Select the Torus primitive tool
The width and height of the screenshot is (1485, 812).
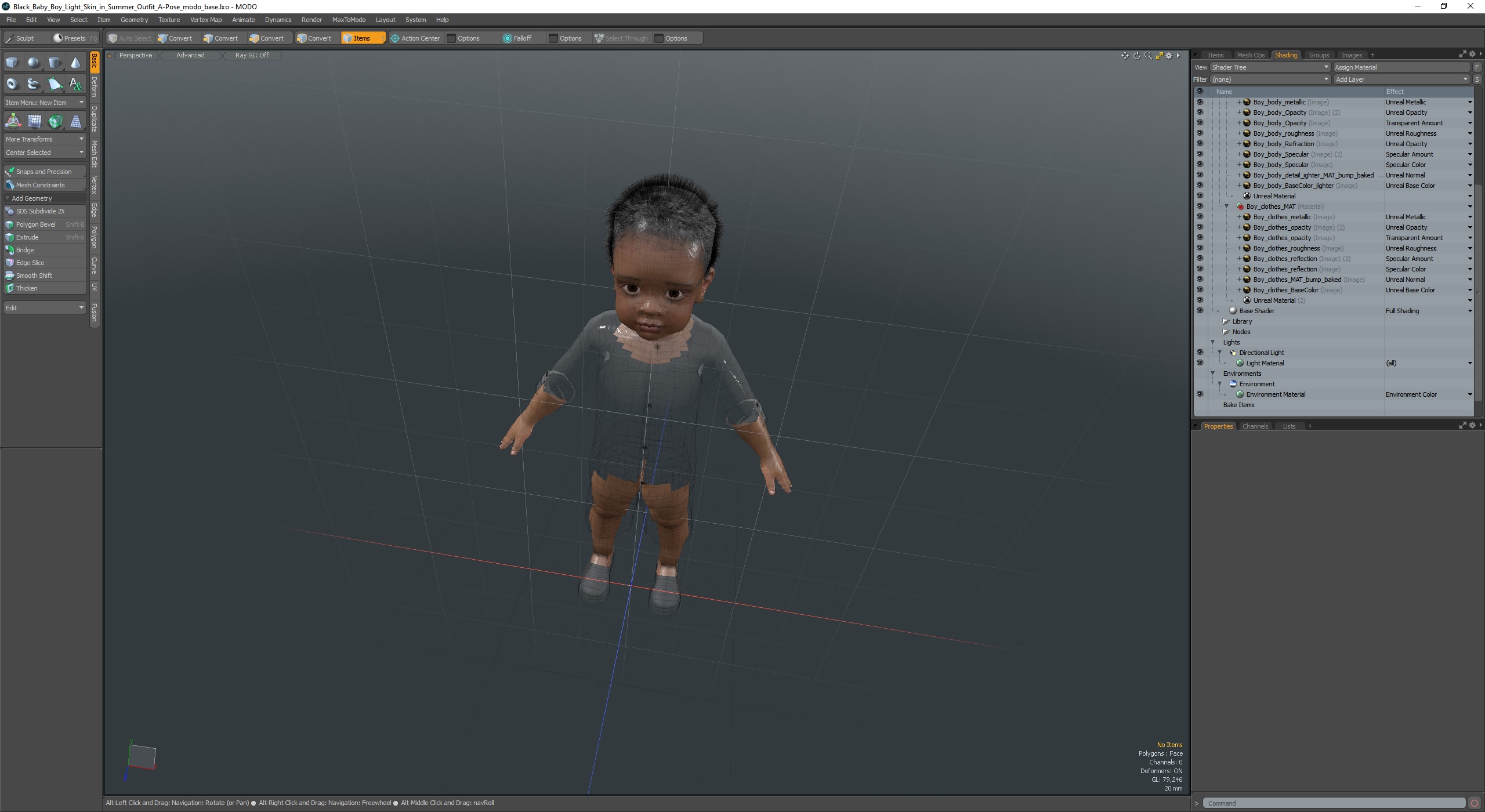coord(12,84)
